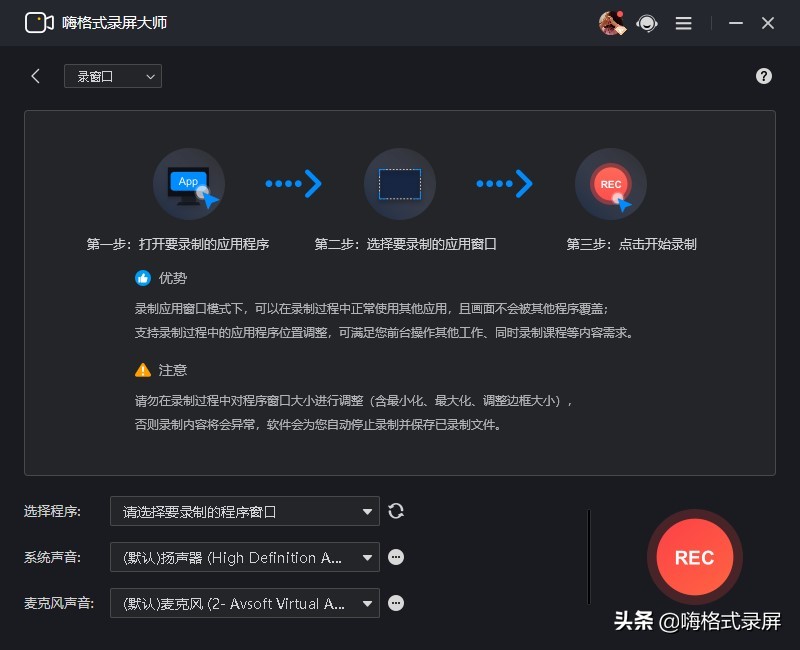Refresh the program window list

(x=396, y=511)
